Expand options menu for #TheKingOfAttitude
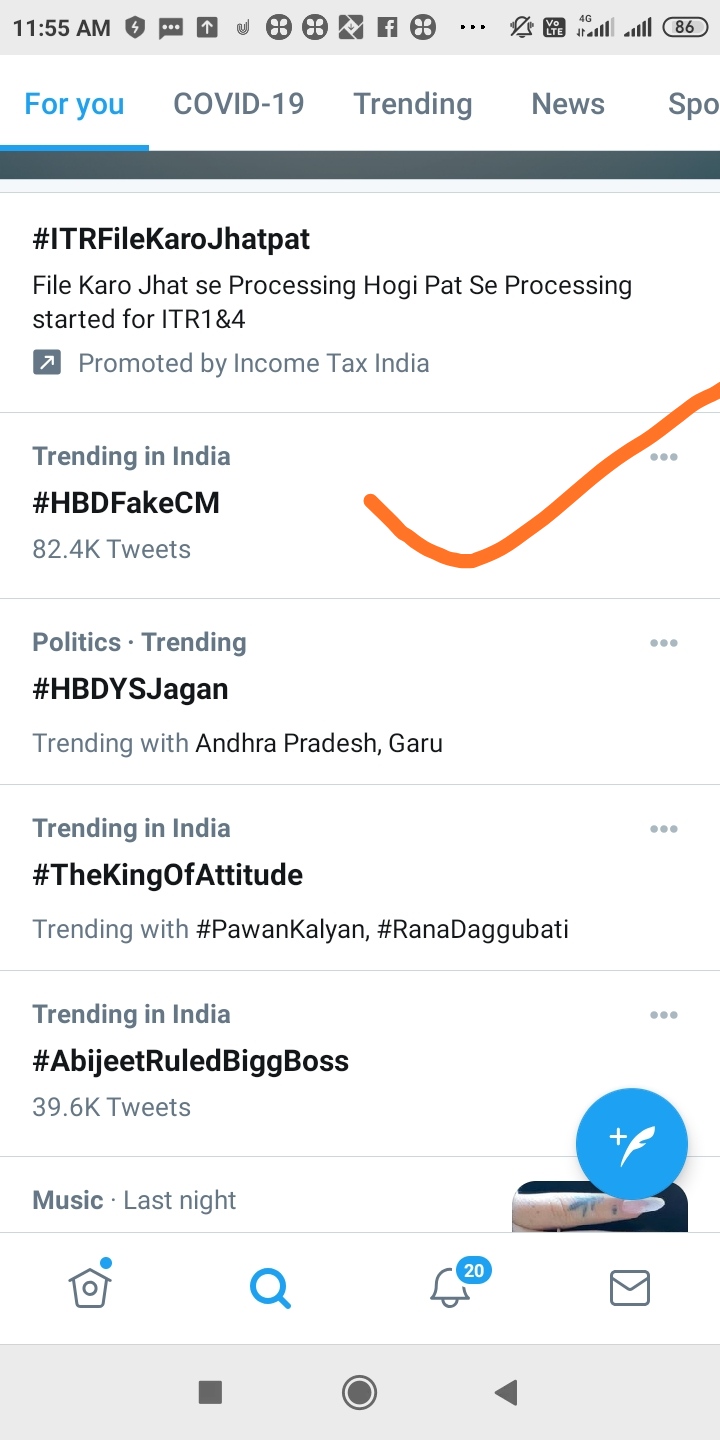720x1440 pixels. [x=664, y=829]
